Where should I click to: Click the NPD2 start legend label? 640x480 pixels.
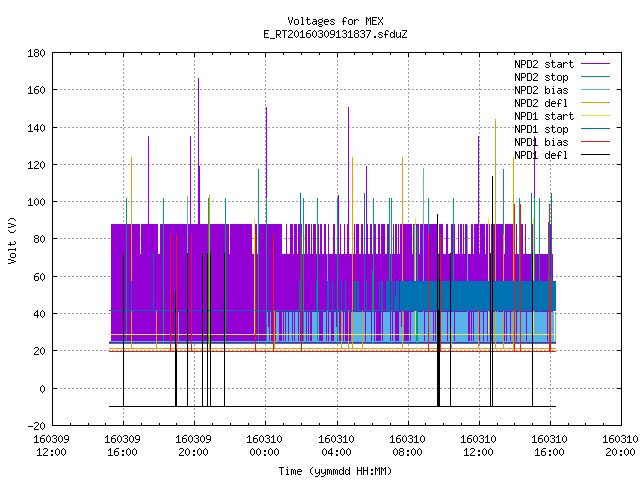click(544, 64)
